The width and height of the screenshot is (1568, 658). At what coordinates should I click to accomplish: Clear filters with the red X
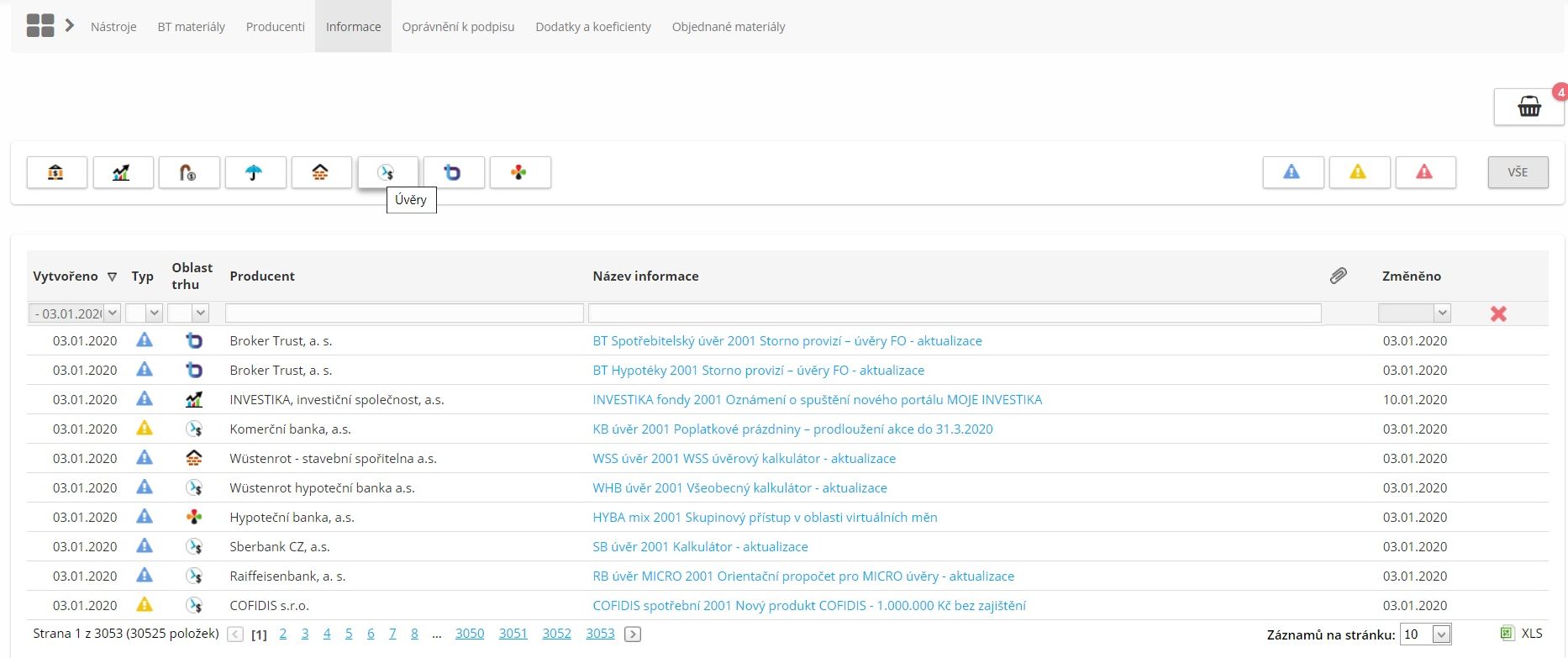click(x=1498, y=313)
